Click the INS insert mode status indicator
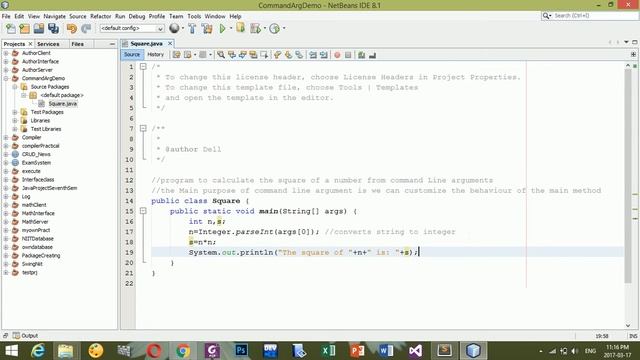Screen dimensions: 640x360 pos(633,336)
